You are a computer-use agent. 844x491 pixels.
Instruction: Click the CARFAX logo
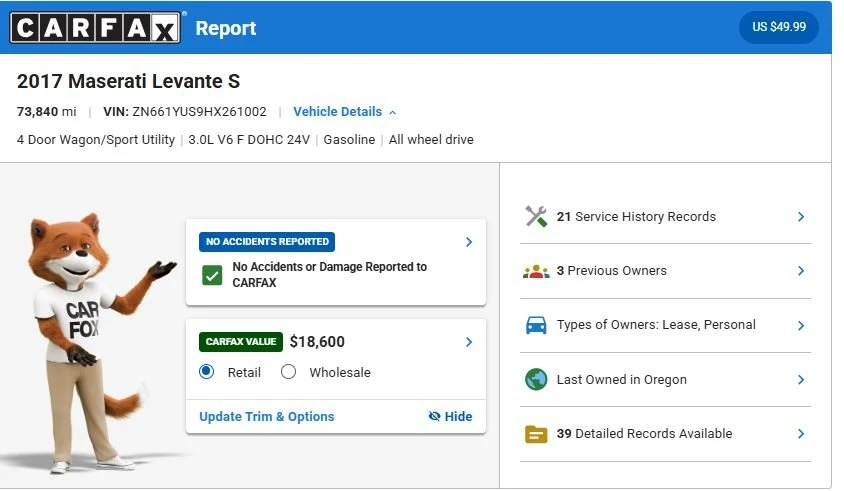click(x=95, y=27)
